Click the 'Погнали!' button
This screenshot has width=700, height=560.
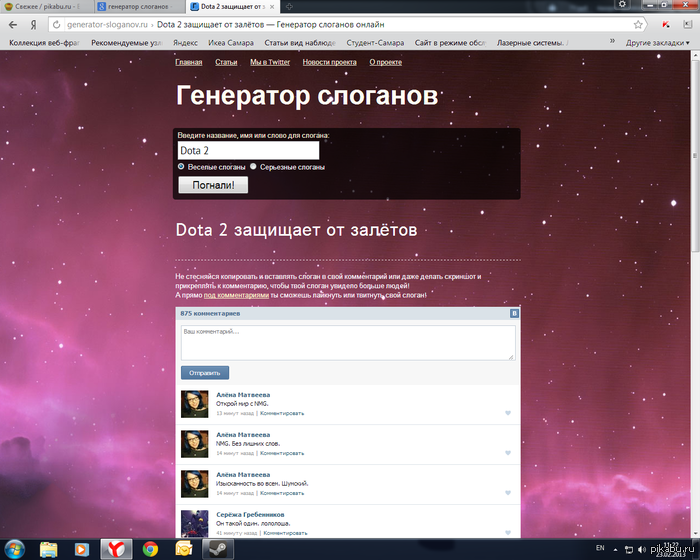pos(213,185)
